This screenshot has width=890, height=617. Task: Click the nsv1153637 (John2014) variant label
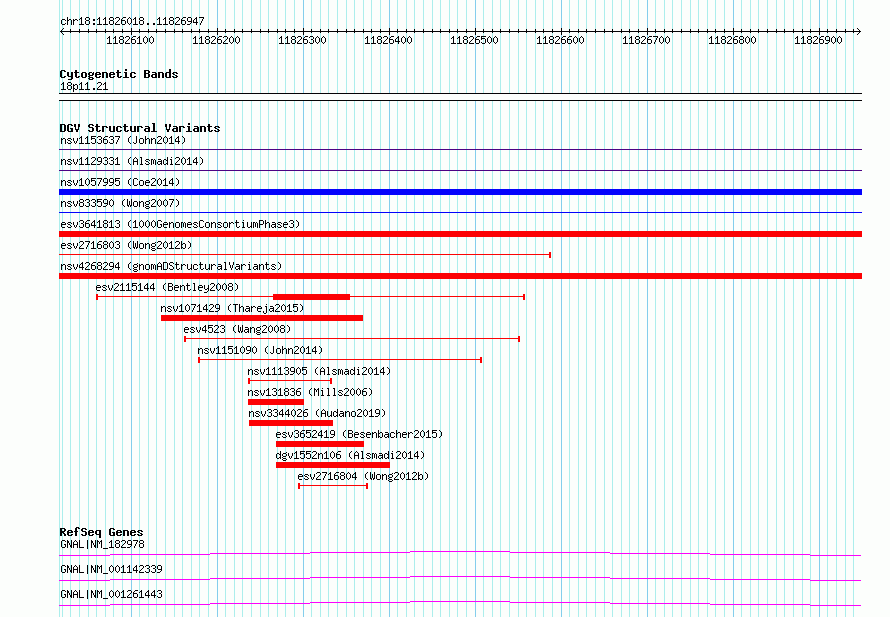(123, 140)
